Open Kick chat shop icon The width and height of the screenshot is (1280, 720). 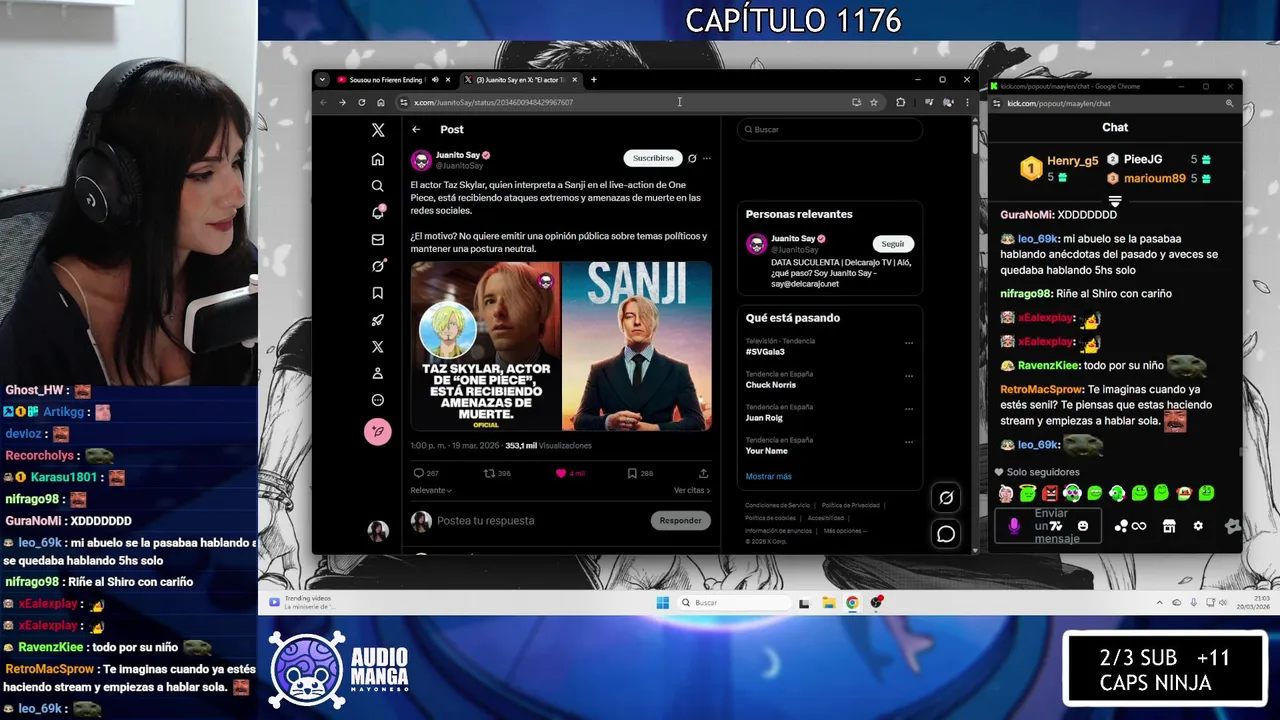coord(1169,526)
